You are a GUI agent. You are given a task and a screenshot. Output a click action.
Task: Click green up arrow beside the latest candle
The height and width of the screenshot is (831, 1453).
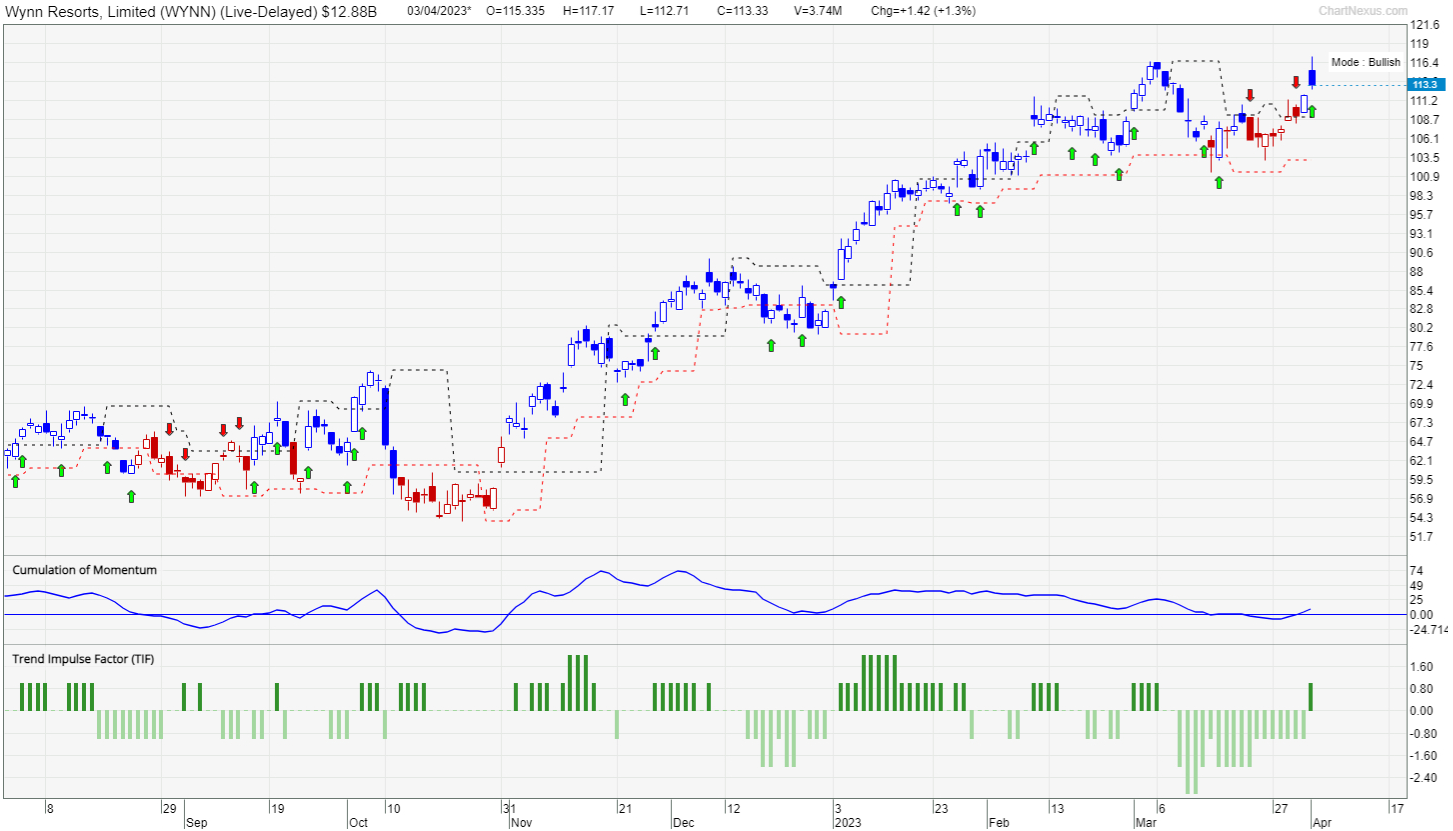(x=1312, y=111)
